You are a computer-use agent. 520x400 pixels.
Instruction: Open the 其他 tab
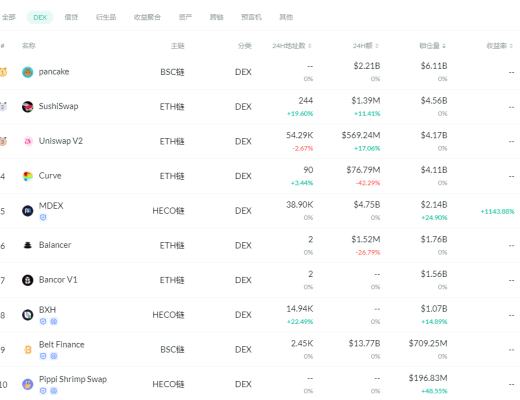click(286, 17)
